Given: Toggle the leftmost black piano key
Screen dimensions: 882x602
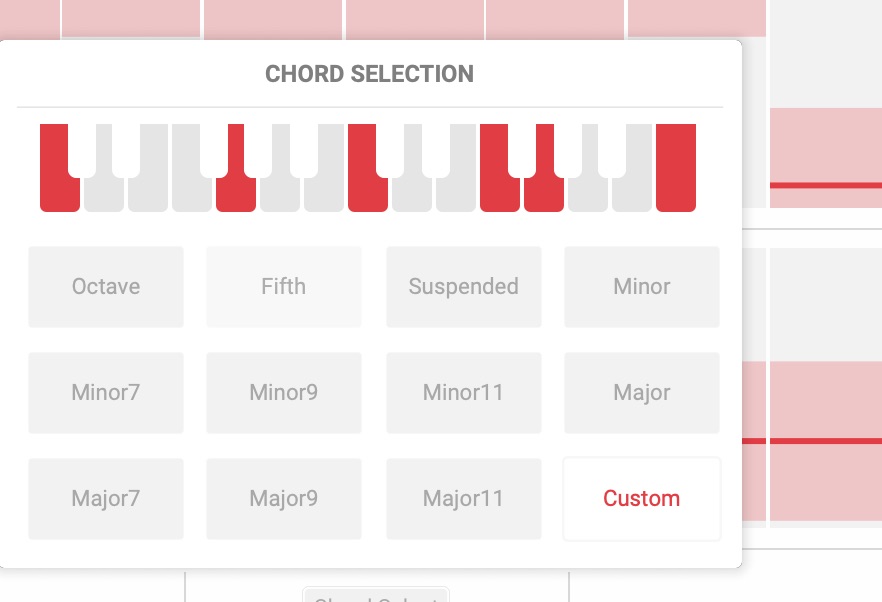Looking at the screenshot, I should 82,148.
